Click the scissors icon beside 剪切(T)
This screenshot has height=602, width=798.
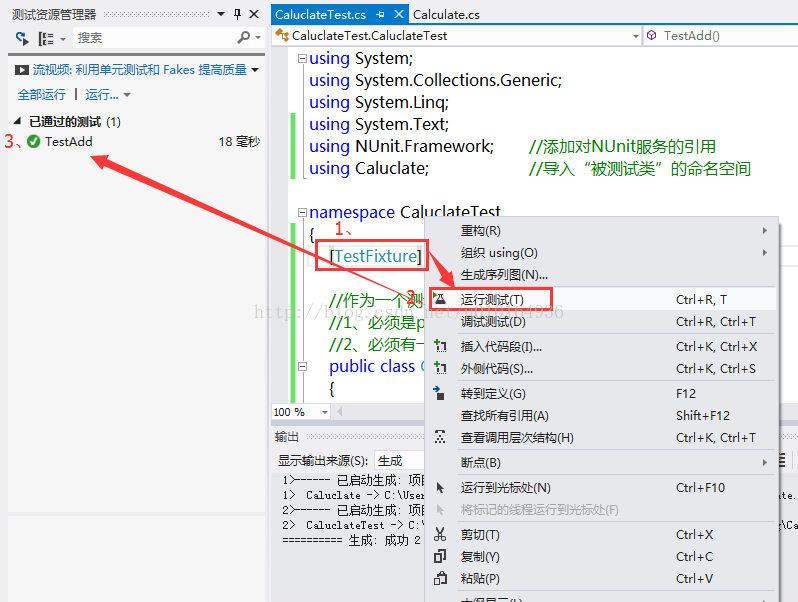pos(440,534)
